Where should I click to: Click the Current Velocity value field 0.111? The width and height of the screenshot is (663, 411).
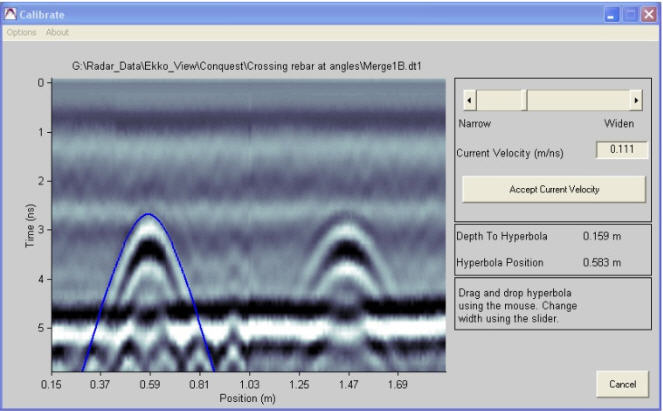[622, 149]
